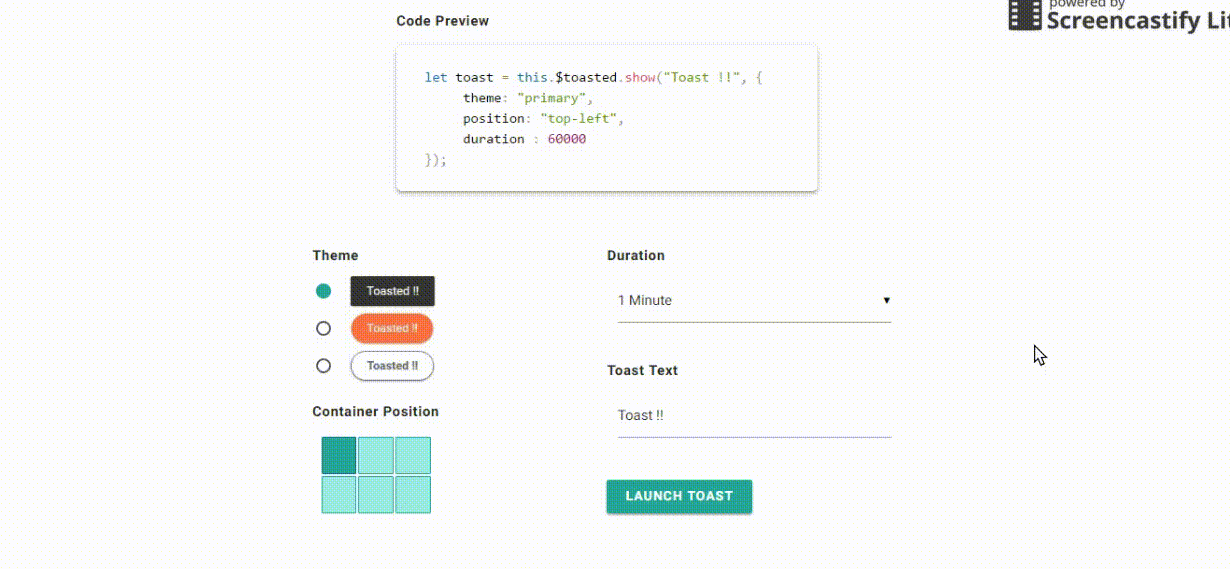Viewport: 1230px width, 569px height.
Task: Click the duration 60000 value in code
Action: pyautogui.click(x=566, y=139)
